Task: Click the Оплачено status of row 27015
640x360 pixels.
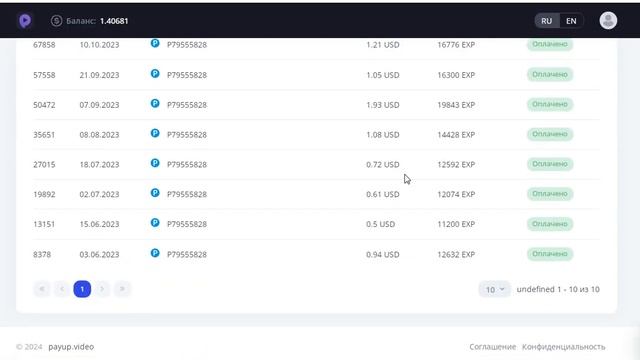Action: (x=550, y=164)
